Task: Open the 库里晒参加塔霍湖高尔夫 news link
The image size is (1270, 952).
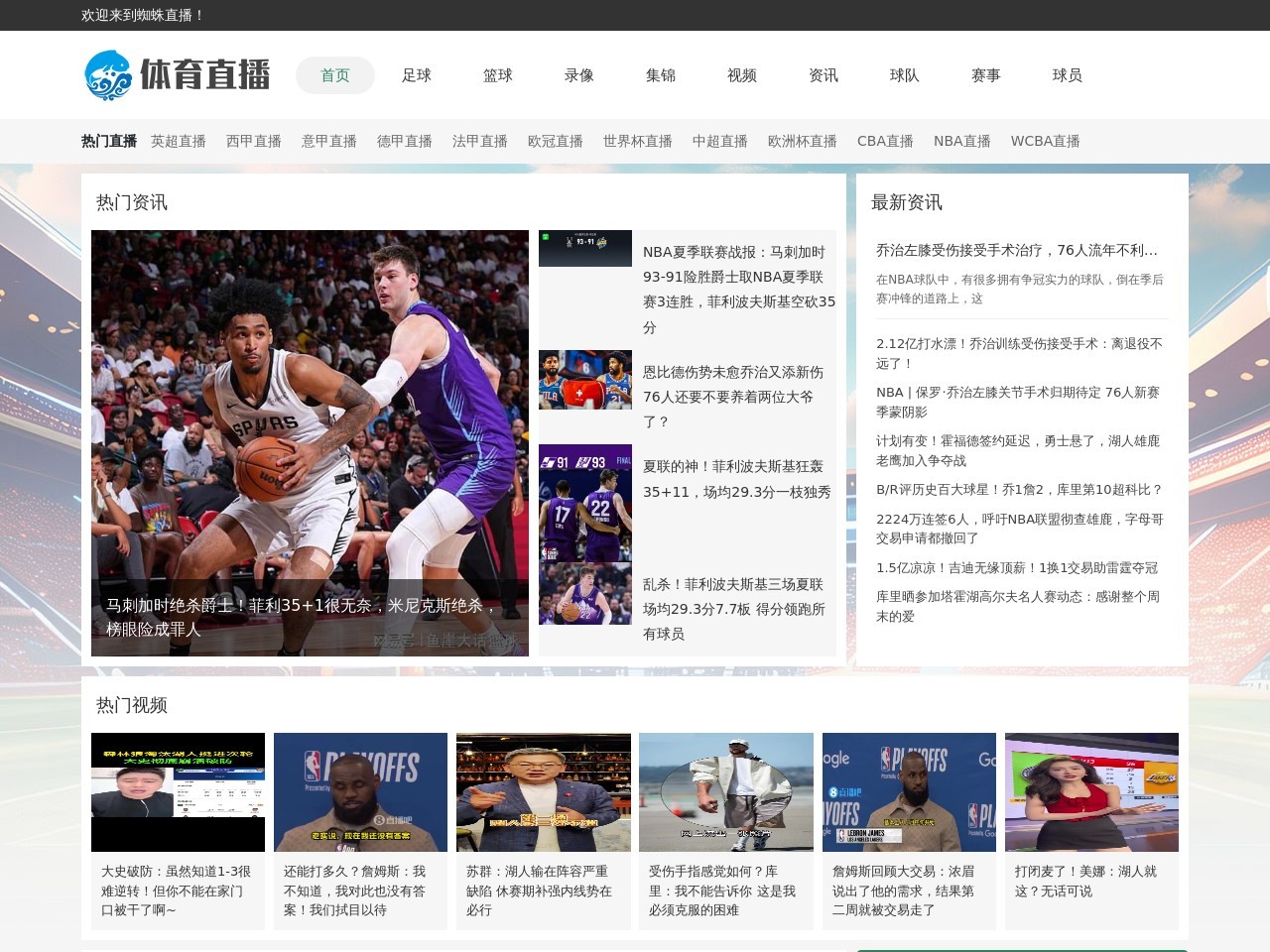Action: 1017,606
